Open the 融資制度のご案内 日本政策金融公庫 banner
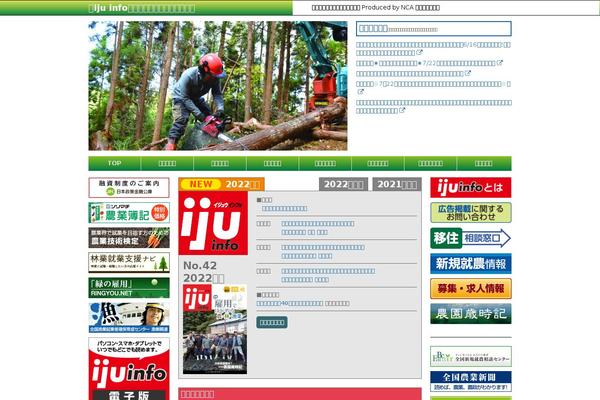This screenshot has height=400, width=600. point(129,188)
